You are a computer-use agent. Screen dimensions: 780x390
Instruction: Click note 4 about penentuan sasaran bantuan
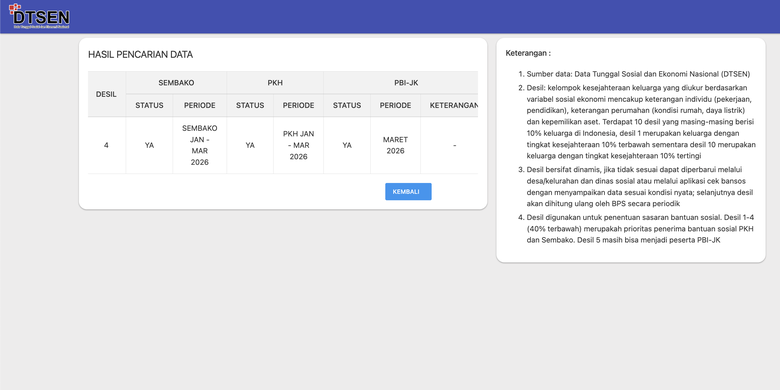click(641, 228)
